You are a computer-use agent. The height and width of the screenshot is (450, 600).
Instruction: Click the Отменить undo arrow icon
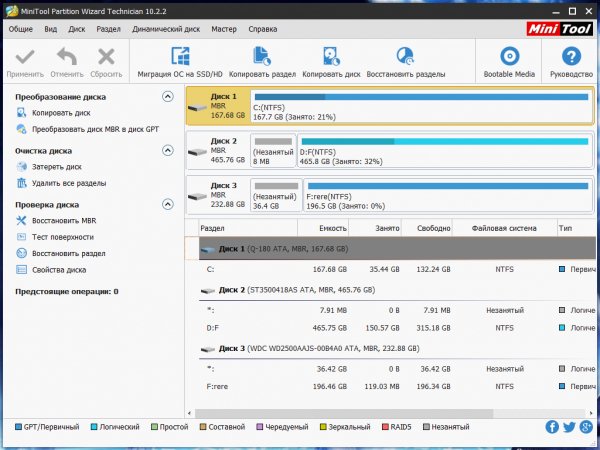click(x=67, y=57)
